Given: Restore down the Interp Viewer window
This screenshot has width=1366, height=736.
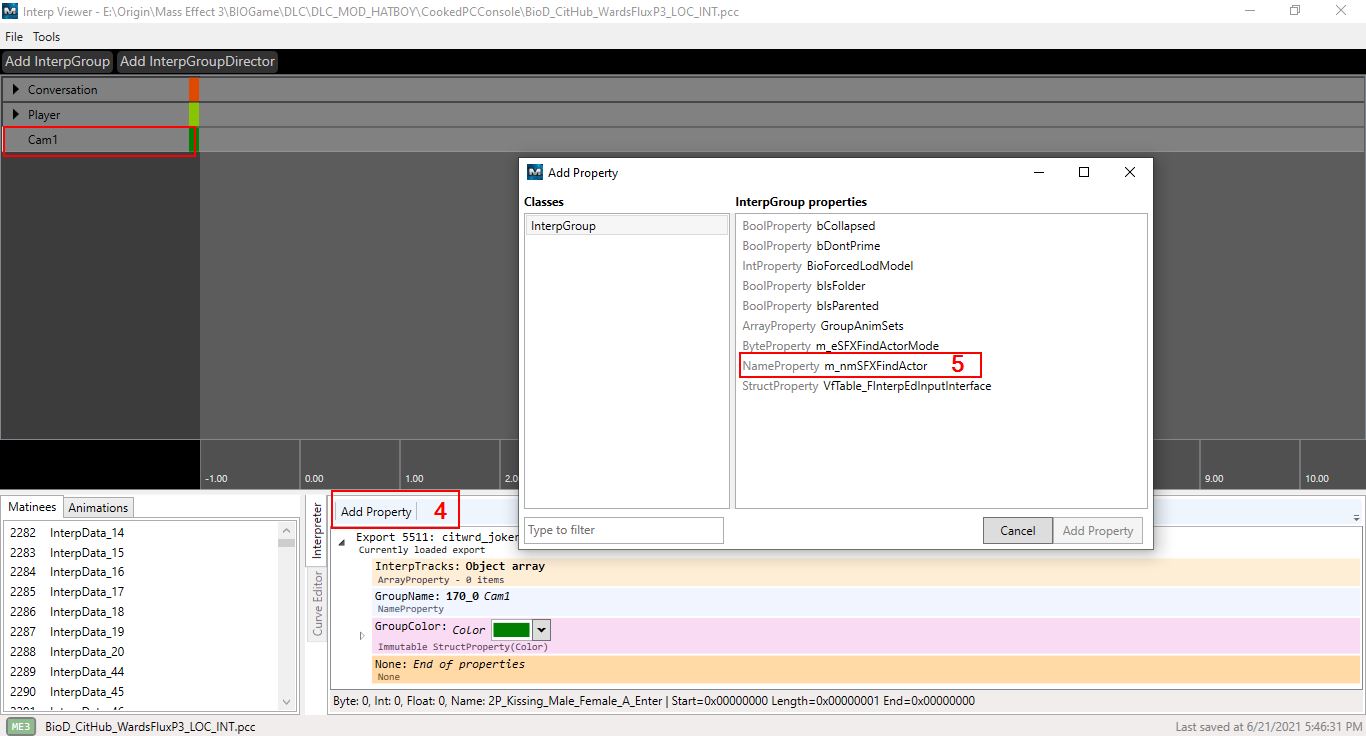Looking at the screenshot, I should coord(1295,11).
